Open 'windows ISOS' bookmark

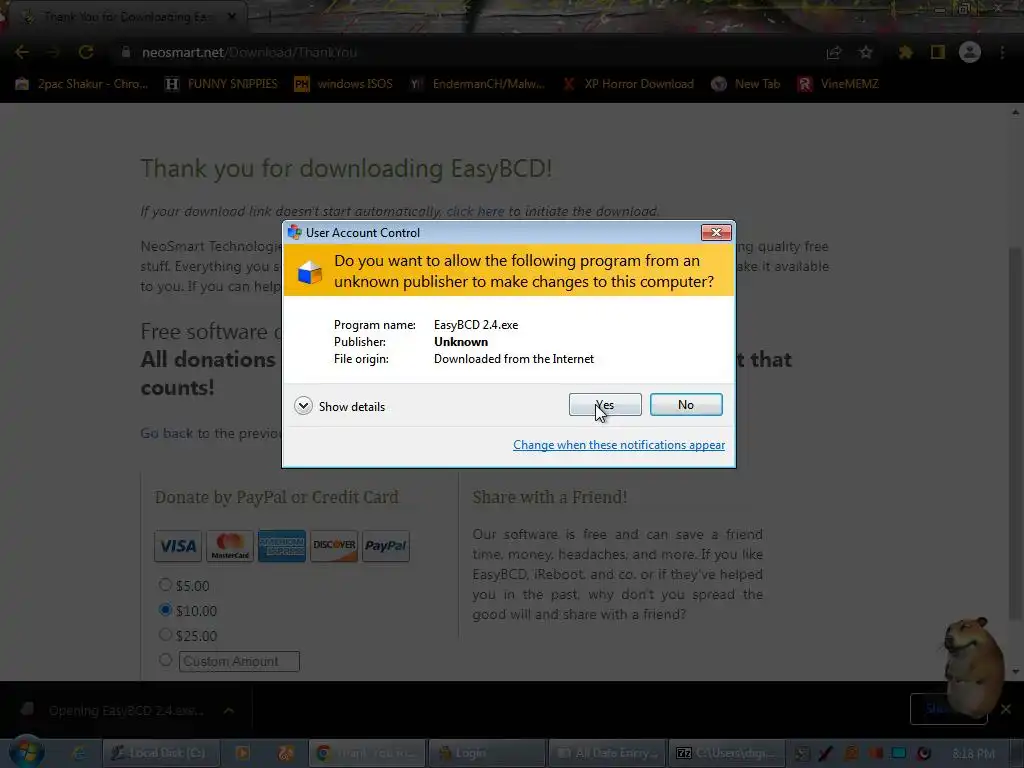(344, 84)
